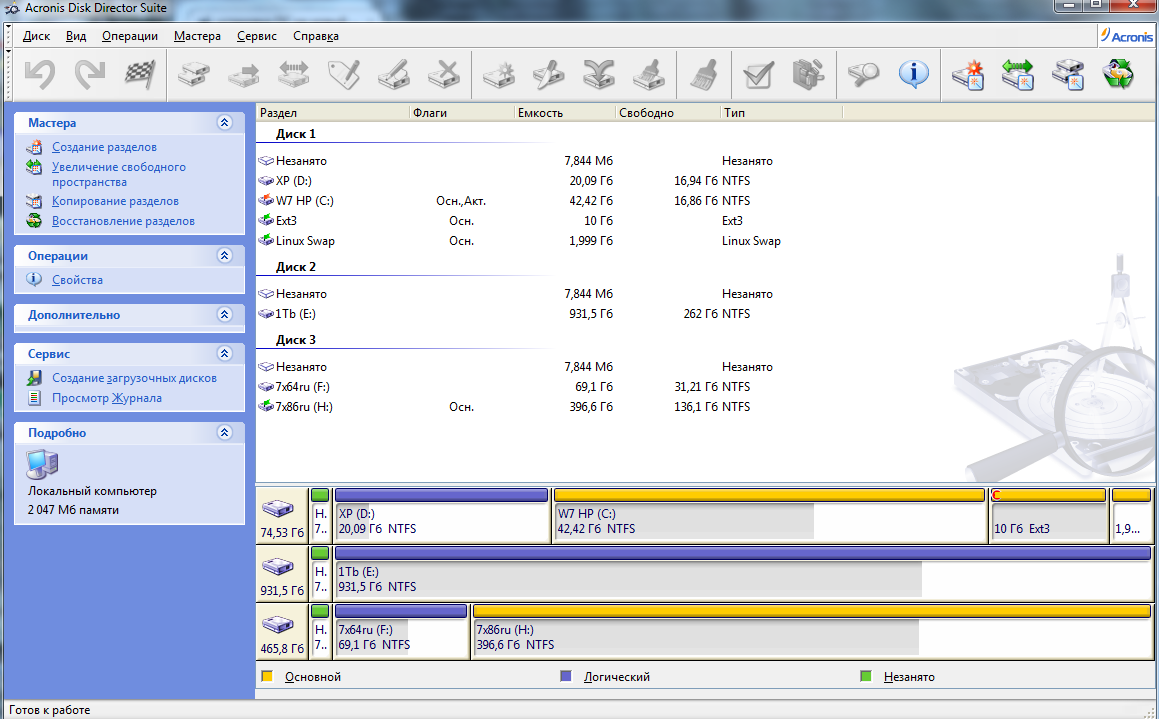1159x719 pixels.
Task: Click the disk with brush toolbar icon
Action: pyautogui.click(x=649, y=74)
